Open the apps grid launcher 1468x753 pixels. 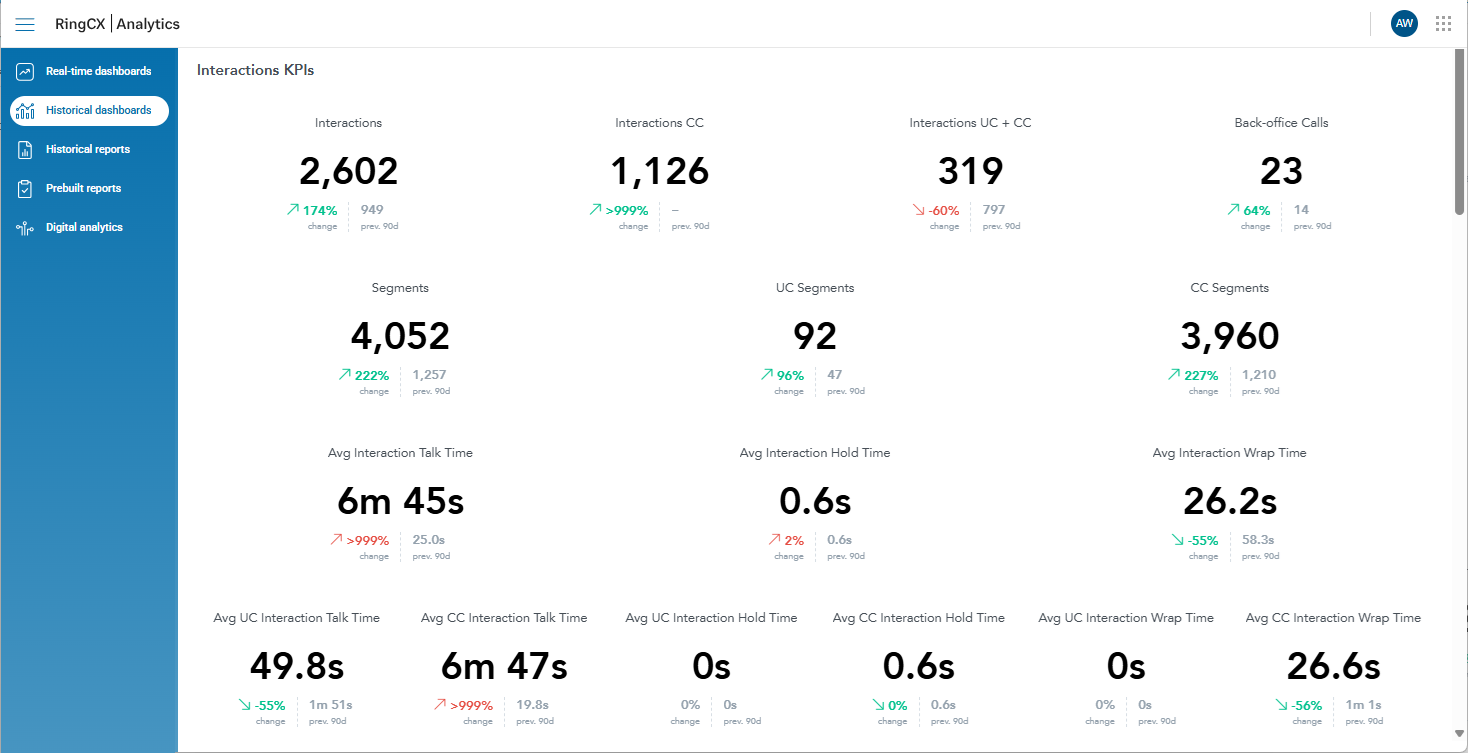pos(1443,23)
